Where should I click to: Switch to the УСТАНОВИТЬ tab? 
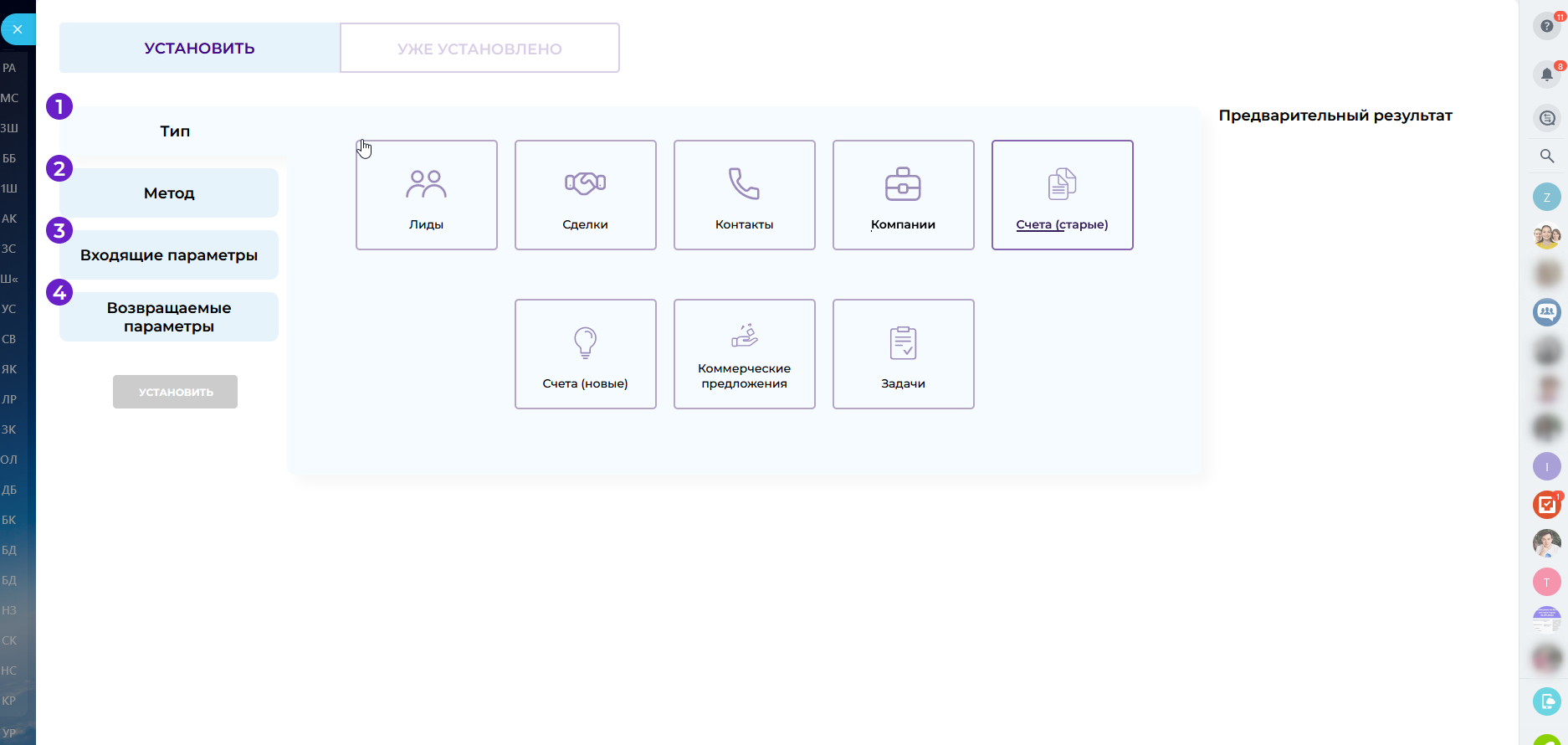click(199, 49)
